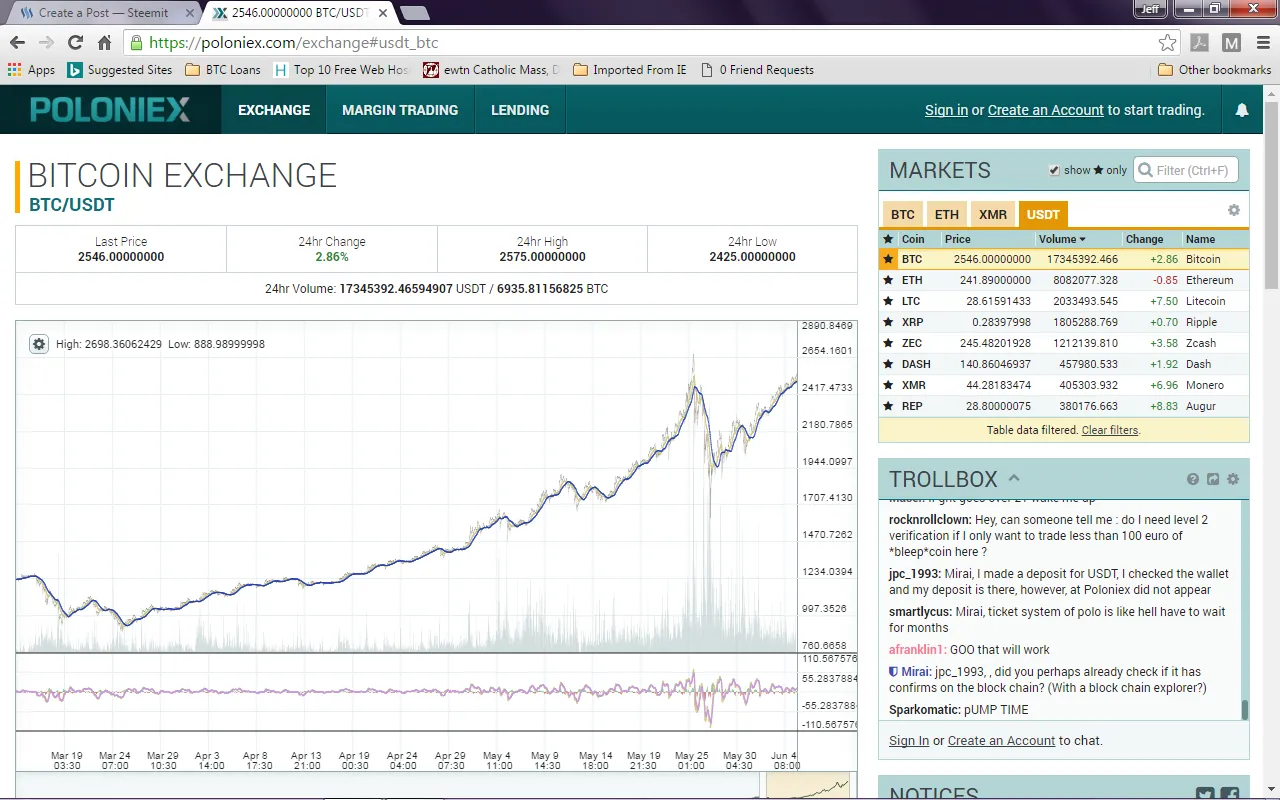
Task: Open the Other bookmarks folder
Action: (x=1214, y=70)
